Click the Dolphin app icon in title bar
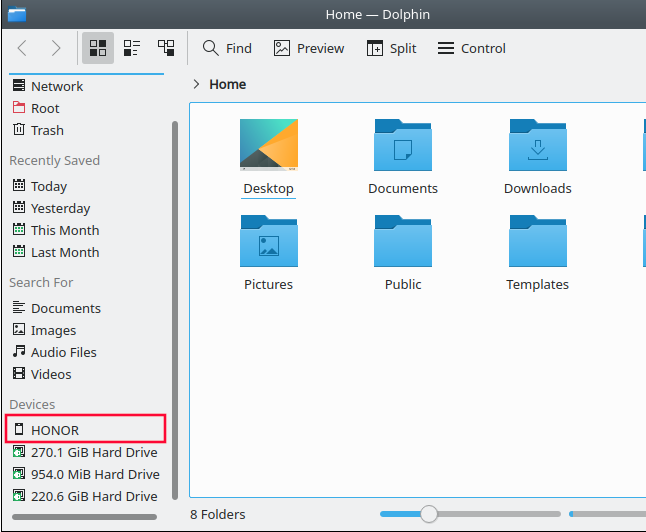646x532 pixels. pos(17,14)
